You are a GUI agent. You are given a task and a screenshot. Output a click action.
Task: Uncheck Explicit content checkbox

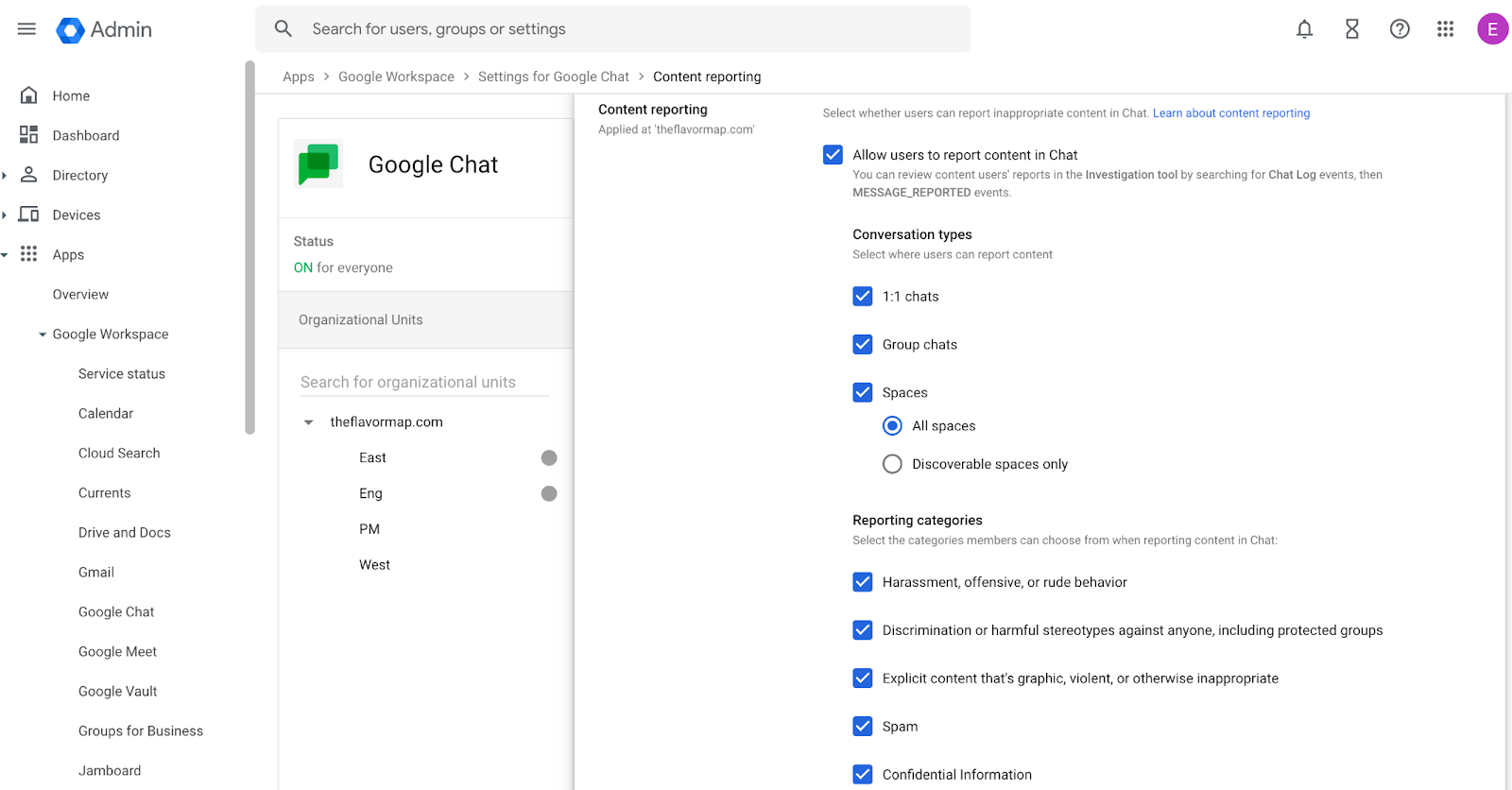point(863,678)
